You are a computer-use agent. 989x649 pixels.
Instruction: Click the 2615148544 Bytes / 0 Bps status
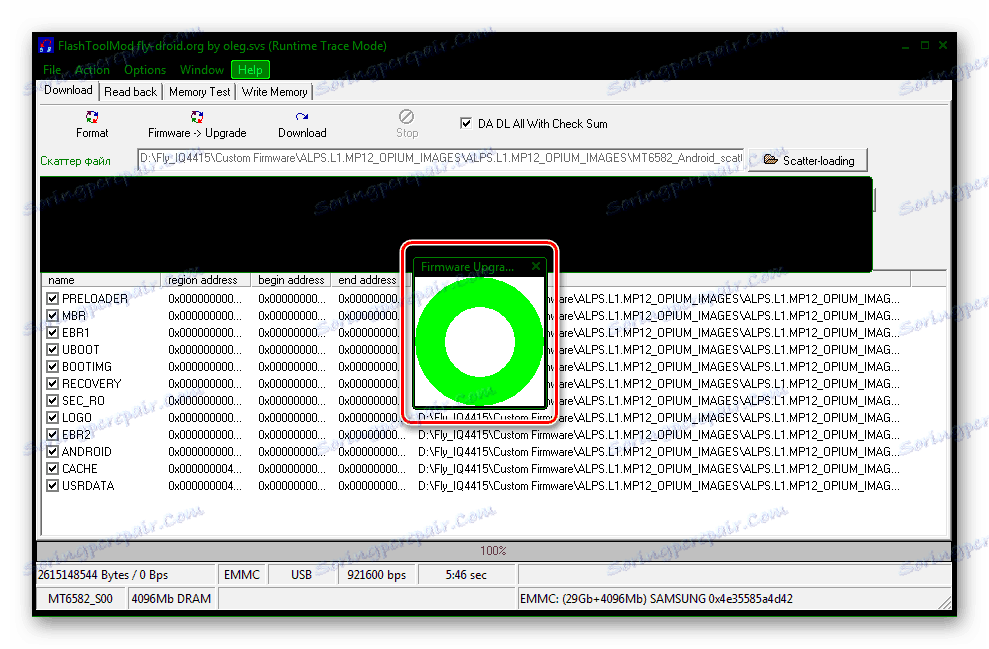click(126, 575)
